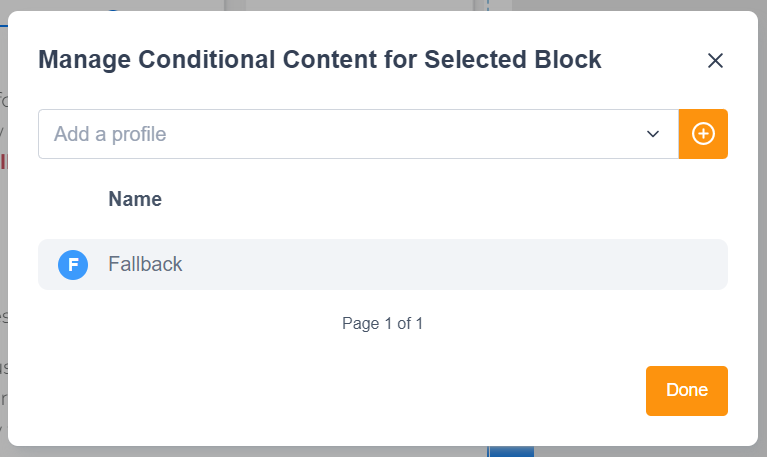Click the blue F avatar icon
The width and height of the screenshot is (767, 457).
[73, 265]
